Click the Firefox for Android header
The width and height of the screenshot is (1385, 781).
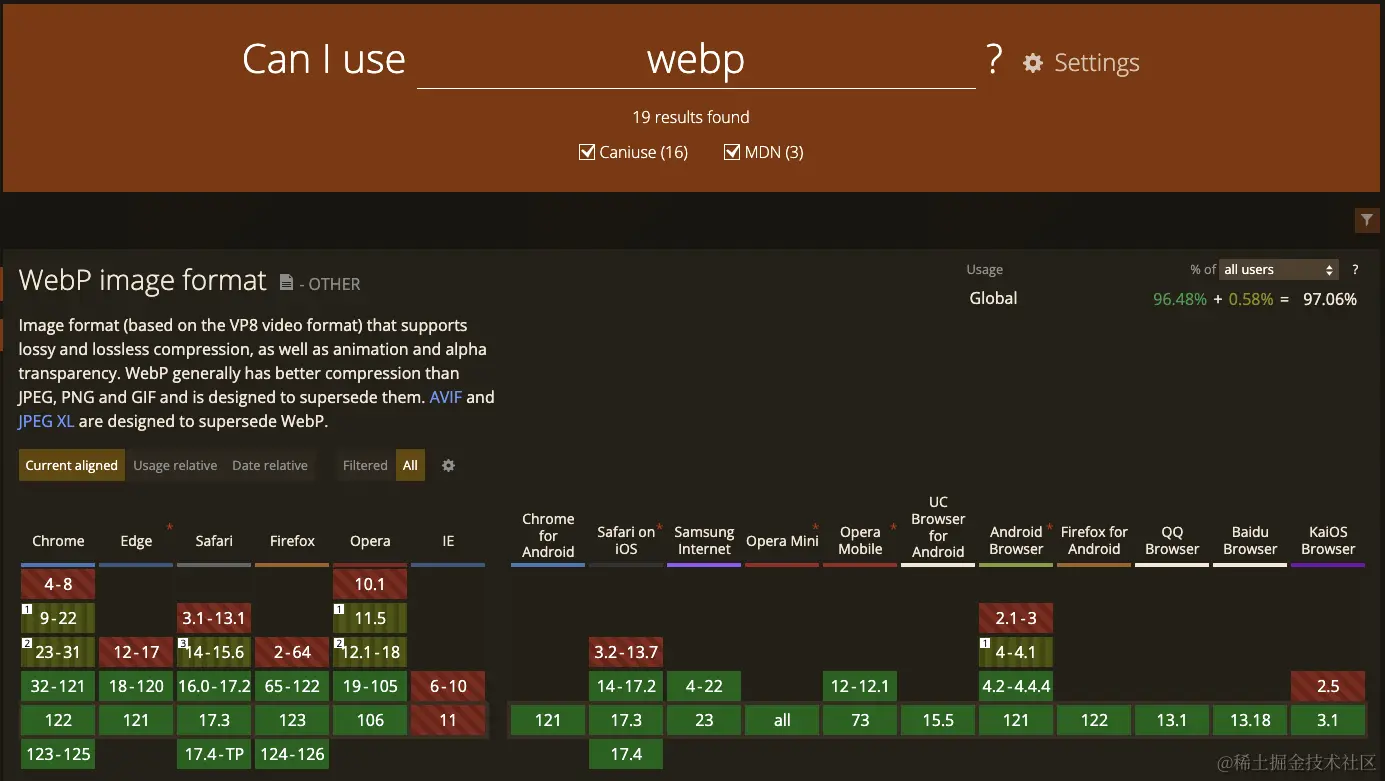[x=1094, y=540]
